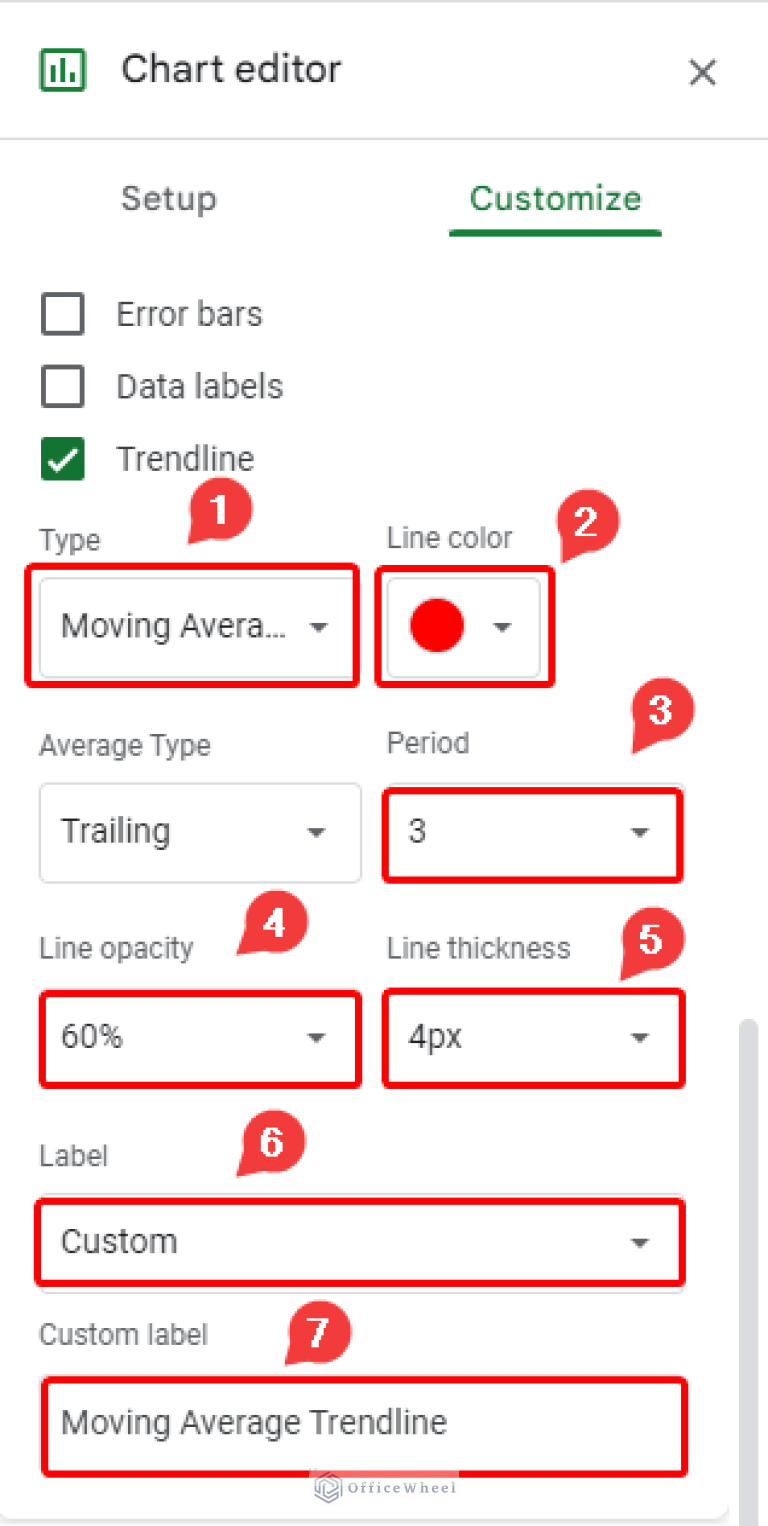This screenshot has height=1526, width=768.
Task: Close the Chart editor panel
Action: click(703, 72)
